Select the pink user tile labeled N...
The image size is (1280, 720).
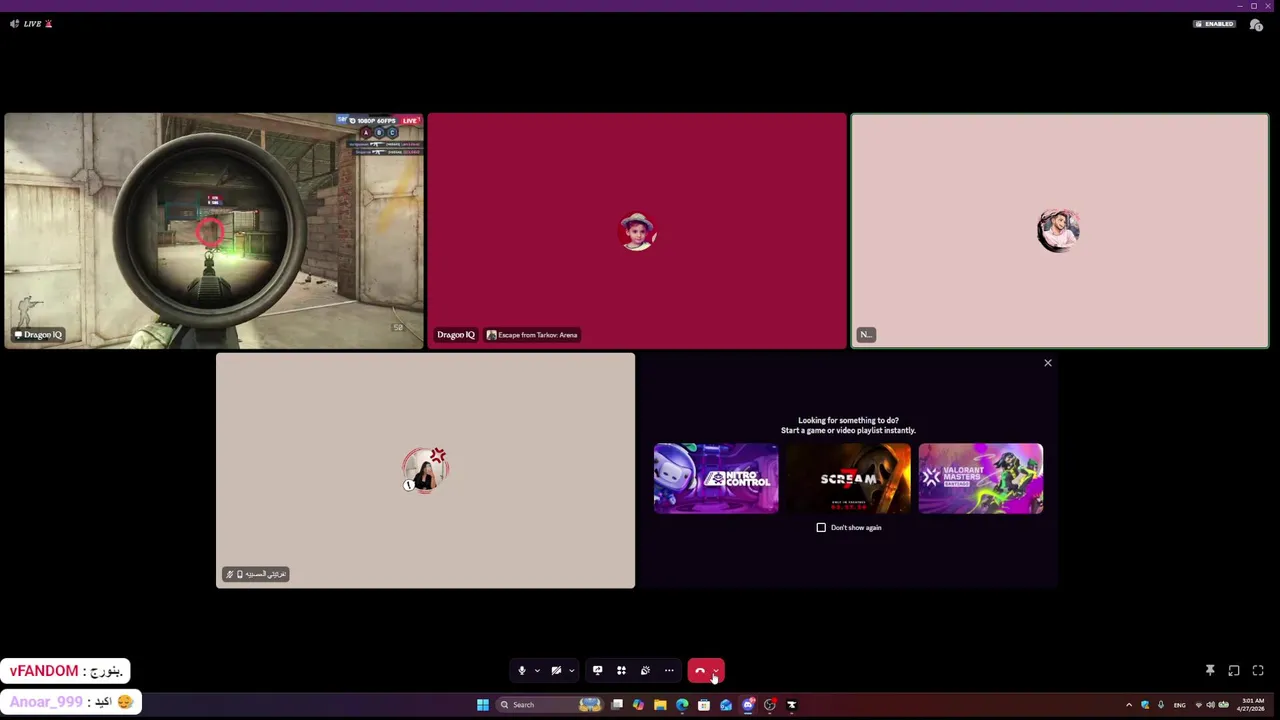[1060, 231]
